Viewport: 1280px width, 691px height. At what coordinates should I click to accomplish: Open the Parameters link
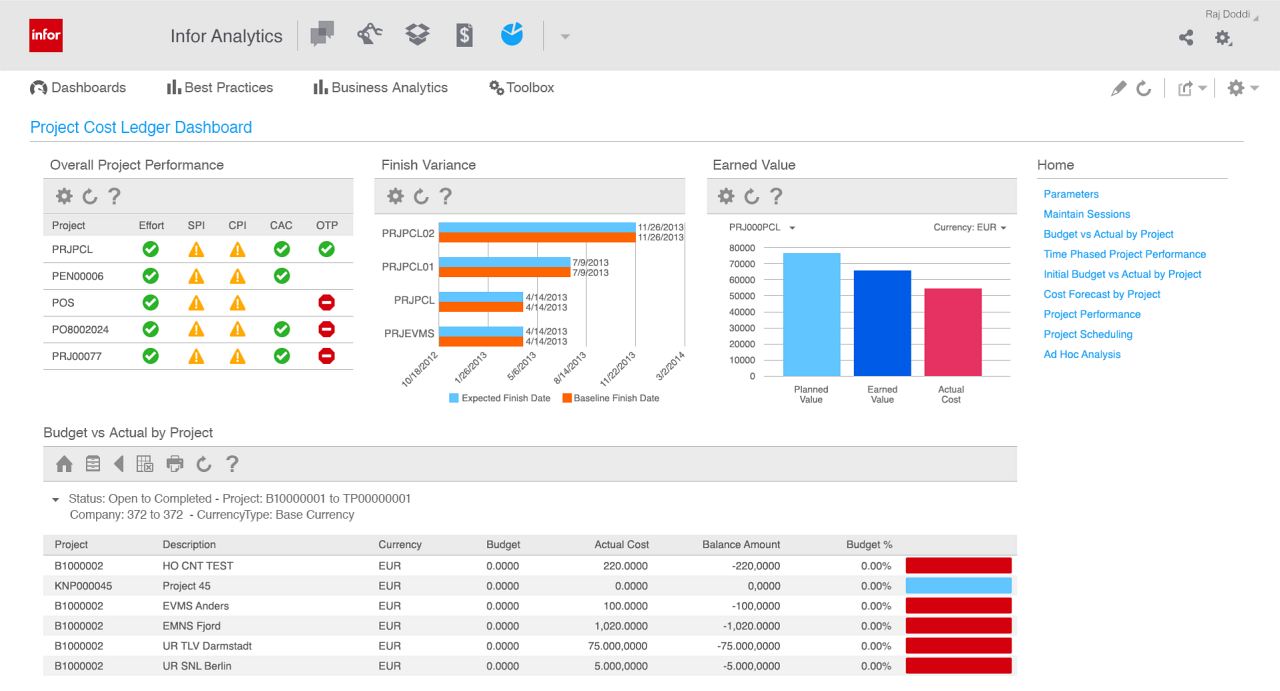pyautogui.click(x=1071, y=194)
